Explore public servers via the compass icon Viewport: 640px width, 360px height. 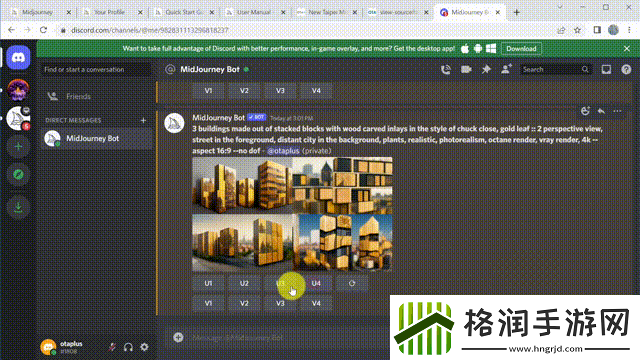point(18,175)
